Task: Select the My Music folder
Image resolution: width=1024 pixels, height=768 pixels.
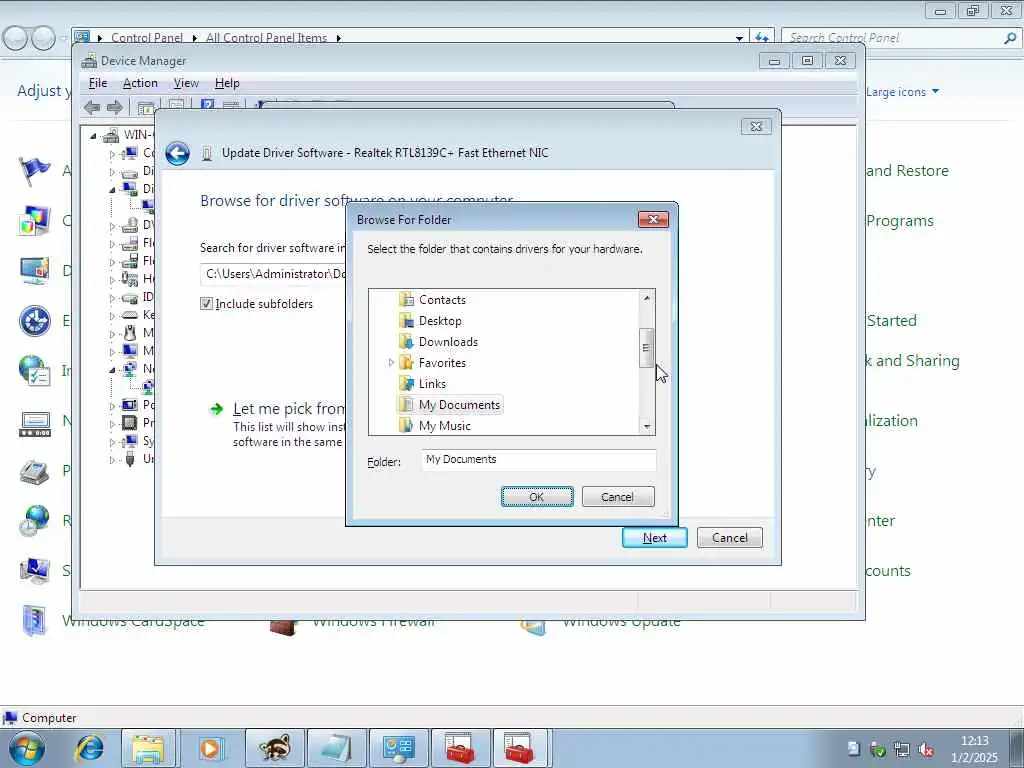Action: 444,426
